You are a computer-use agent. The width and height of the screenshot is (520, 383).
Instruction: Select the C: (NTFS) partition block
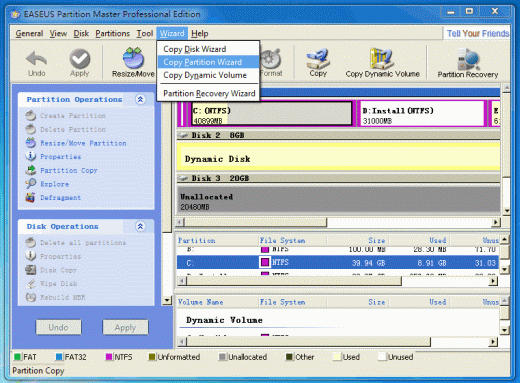(x=272, y=114)
